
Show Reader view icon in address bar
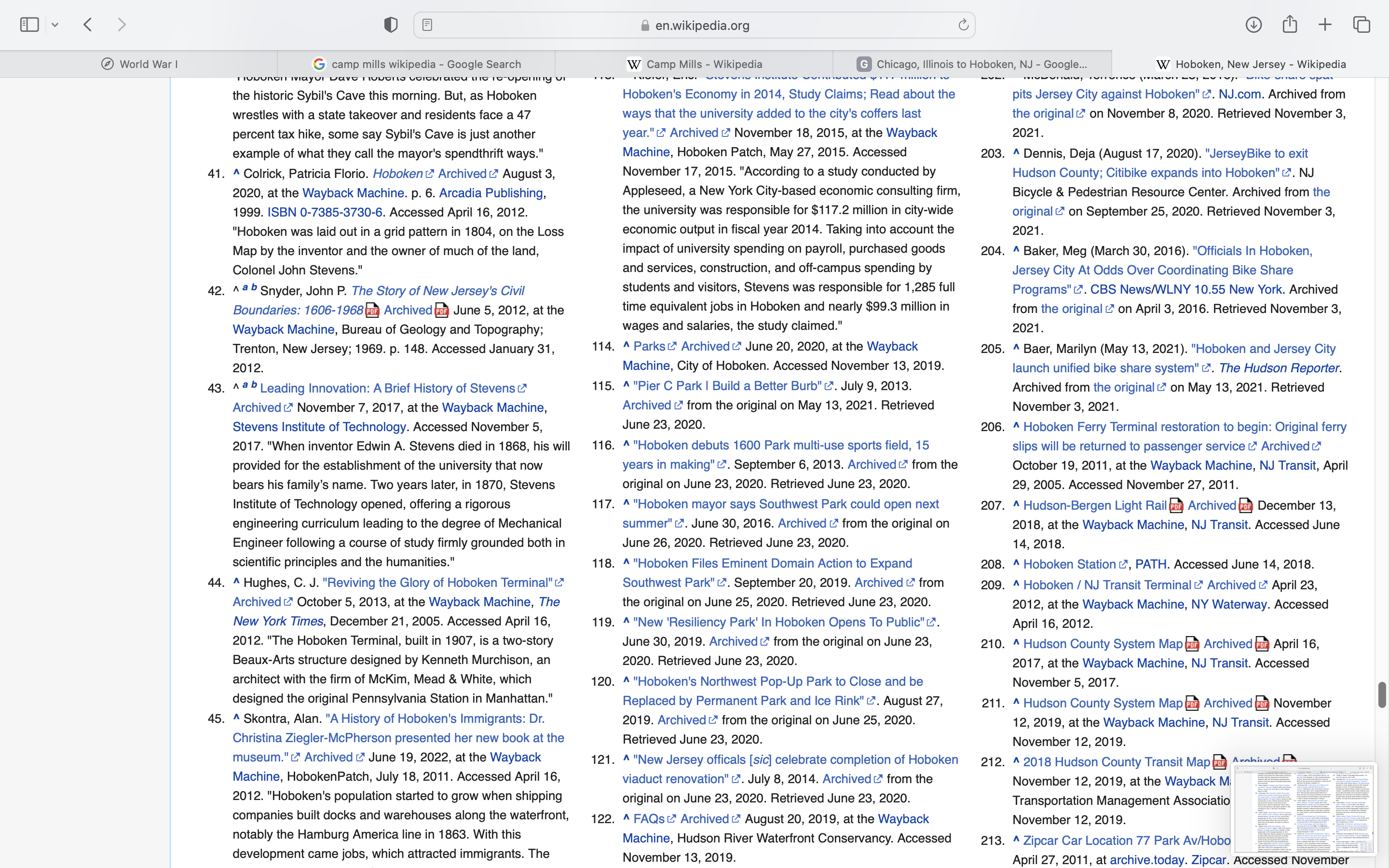coord(427,25)
